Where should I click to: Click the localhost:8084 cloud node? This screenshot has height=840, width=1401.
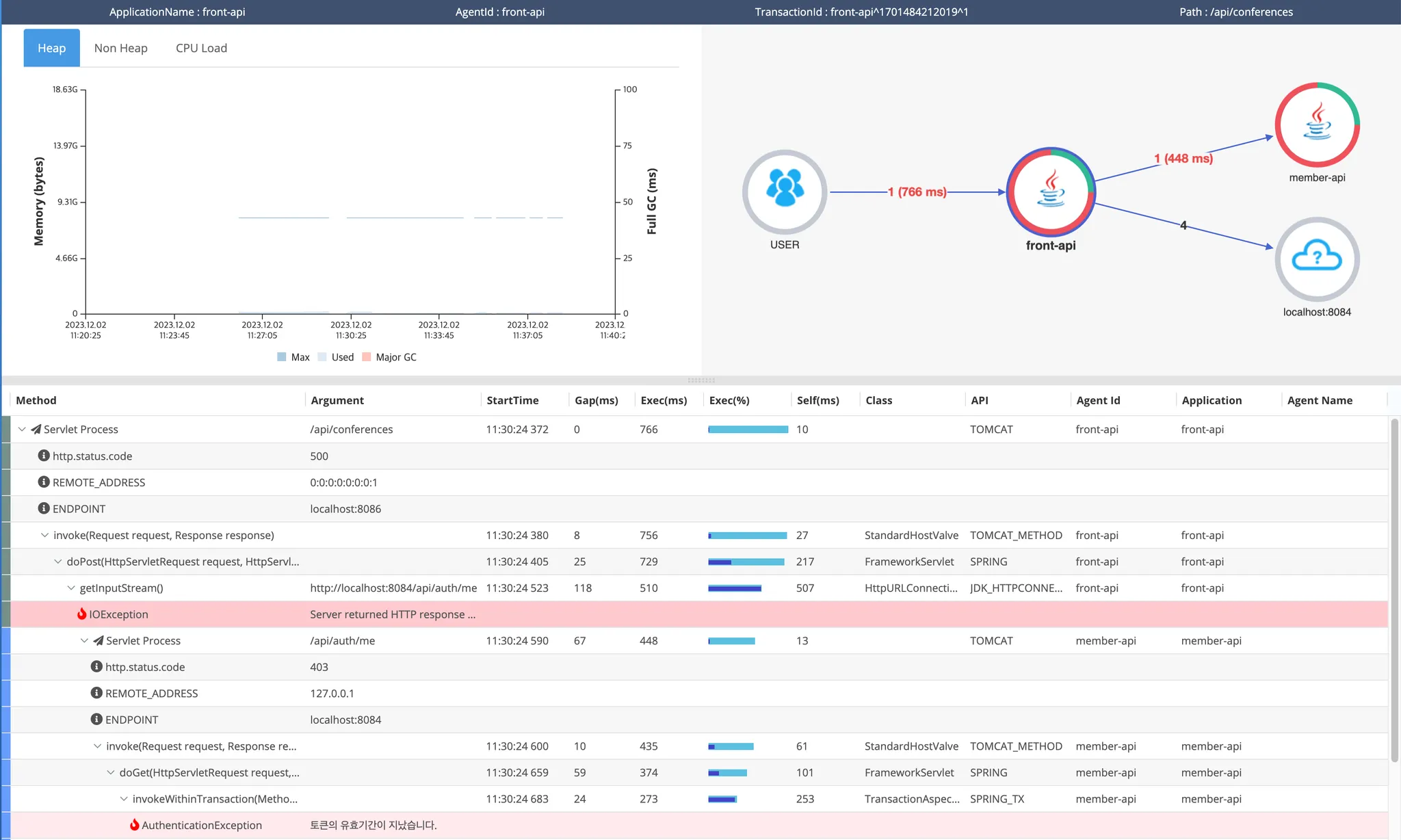(1317, 259)
